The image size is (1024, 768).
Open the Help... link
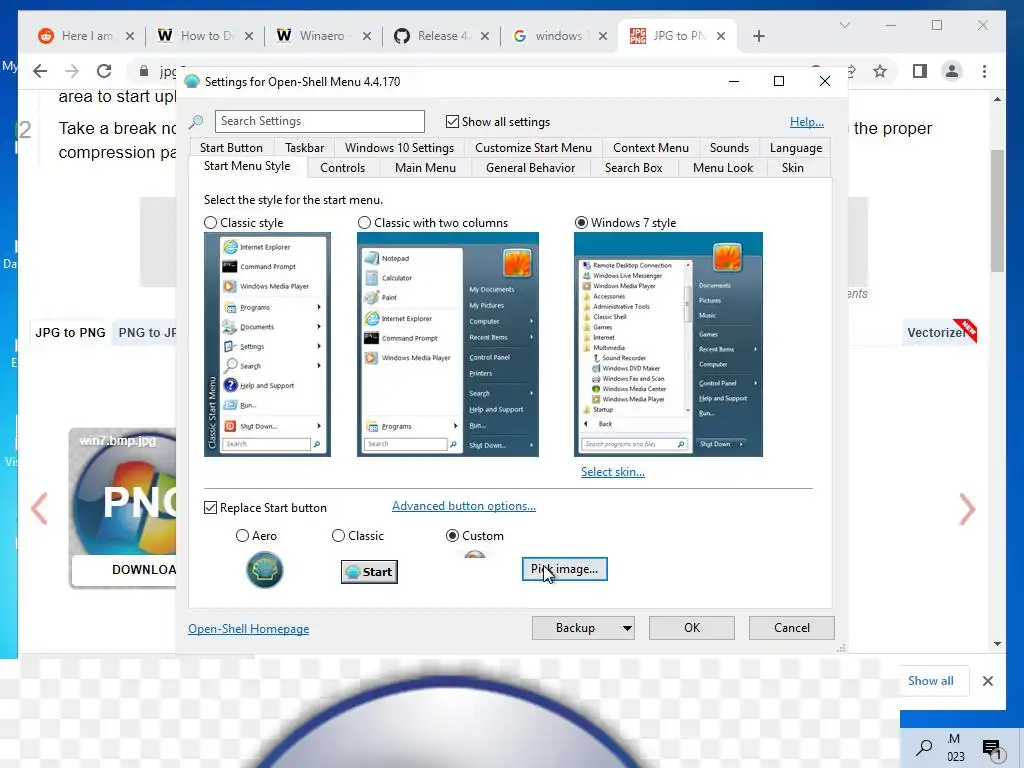click(807, 122)
